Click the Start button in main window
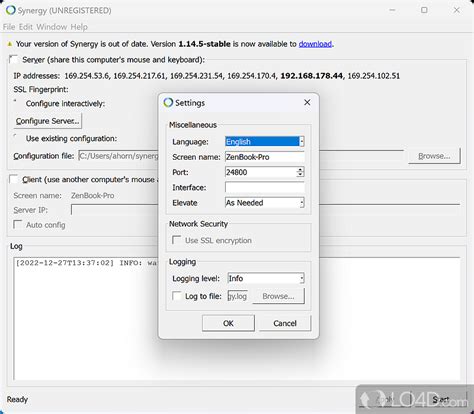 tap(441, 399)
